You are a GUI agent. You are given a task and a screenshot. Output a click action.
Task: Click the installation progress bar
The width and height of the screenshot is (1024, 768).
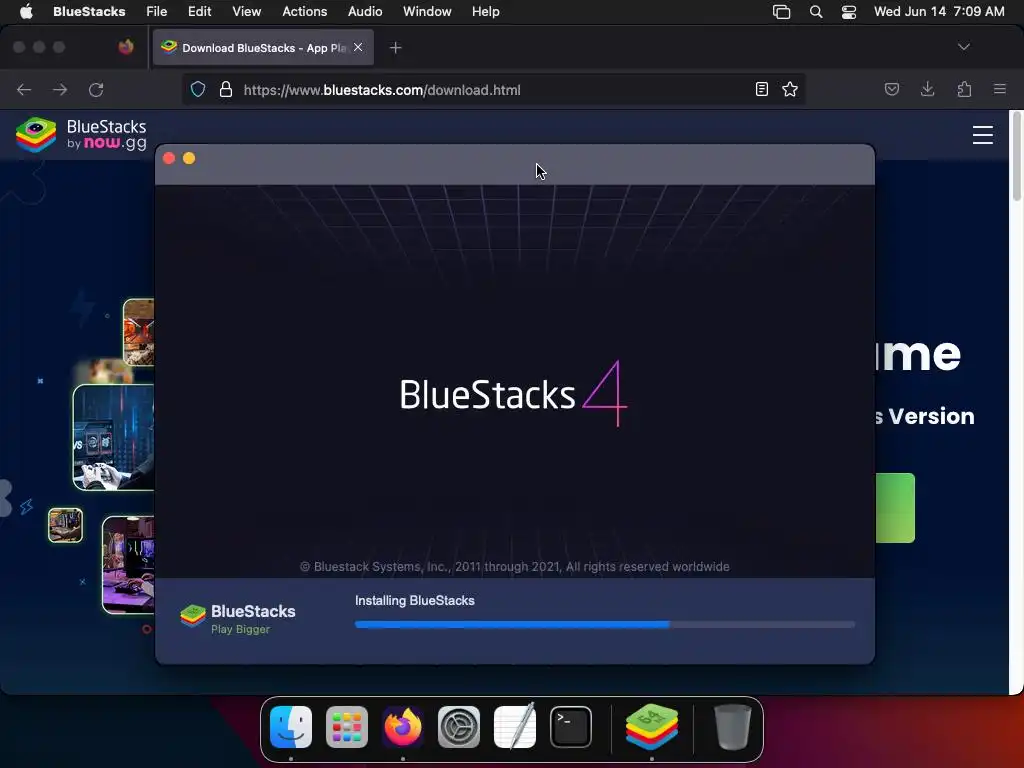605,624
